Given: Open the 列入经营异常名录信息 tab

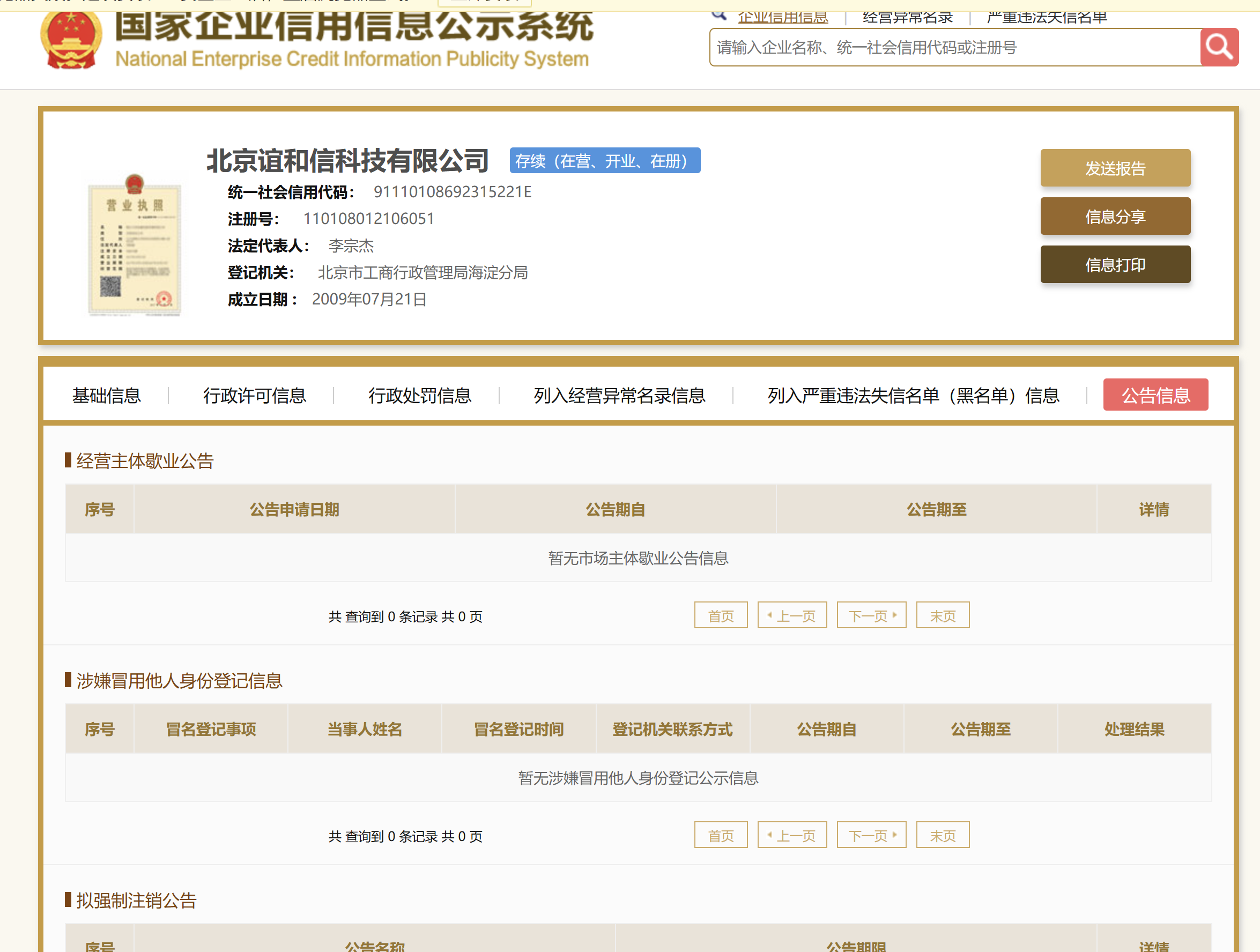Looking at the screenshot, I should tap(619, 395).
